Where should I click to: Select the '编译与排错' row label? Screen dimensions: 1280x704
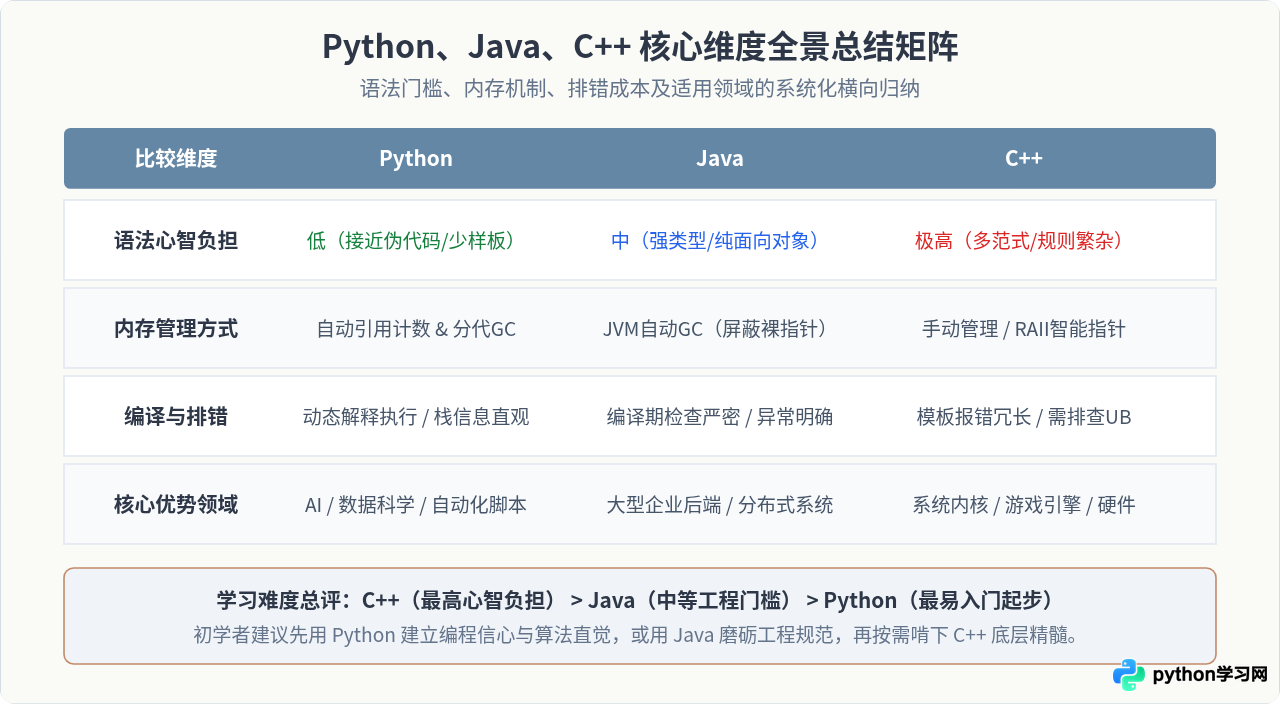click(176, 416)
